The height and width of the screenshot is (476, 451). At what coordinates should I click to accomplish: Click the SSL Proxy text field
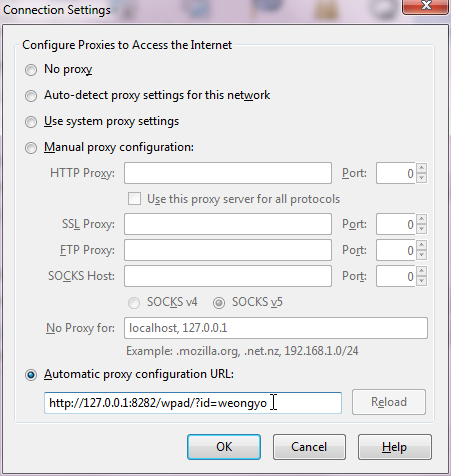point(228,224)
